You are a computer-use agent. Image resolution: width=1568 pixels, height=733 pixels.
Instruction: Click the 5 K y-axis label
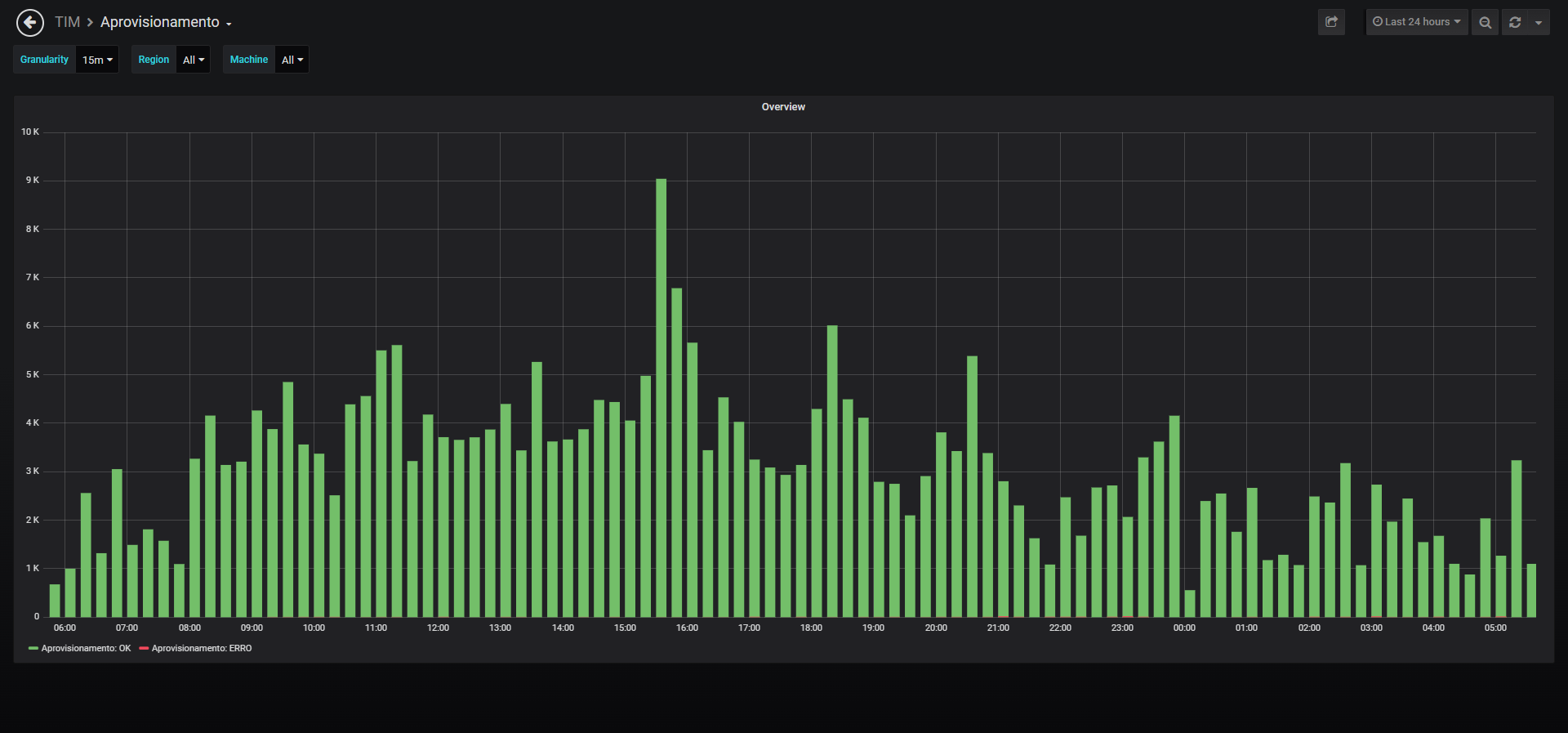[x=33, y=374]
